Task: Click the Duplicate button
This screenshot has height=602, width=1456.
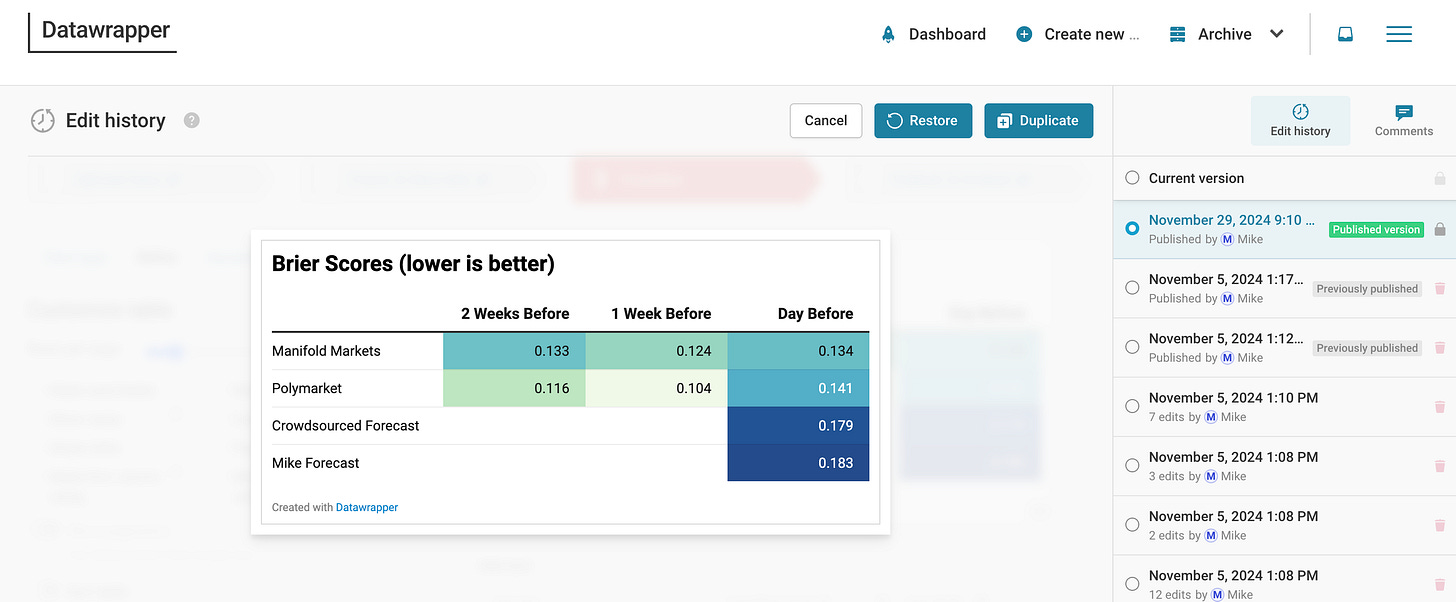Action: click(1038, 120)
